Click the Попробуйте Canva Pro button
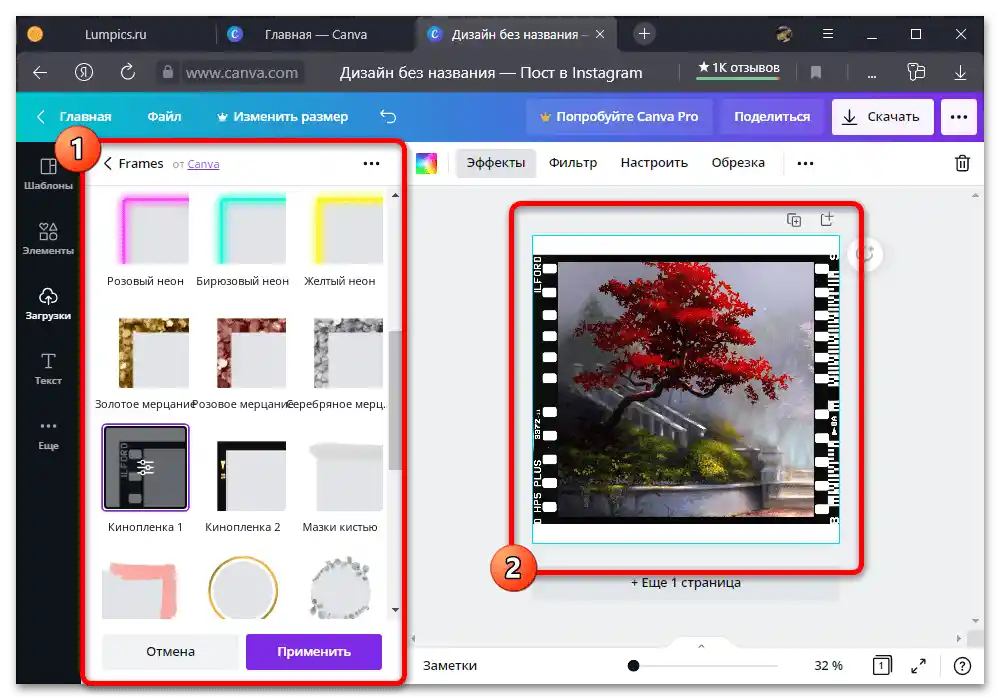The width and height of the screenshot is (1000, 700). coord(619,117)
